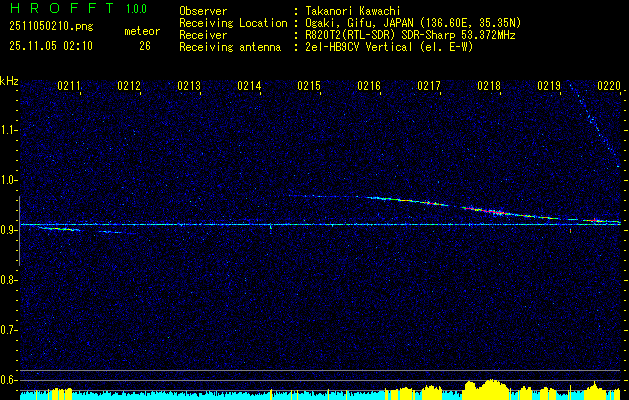Click the short echo trace below carrier near 0211
Image resolution: width=629 pixels, height=400 pixels.
point(60,229)
